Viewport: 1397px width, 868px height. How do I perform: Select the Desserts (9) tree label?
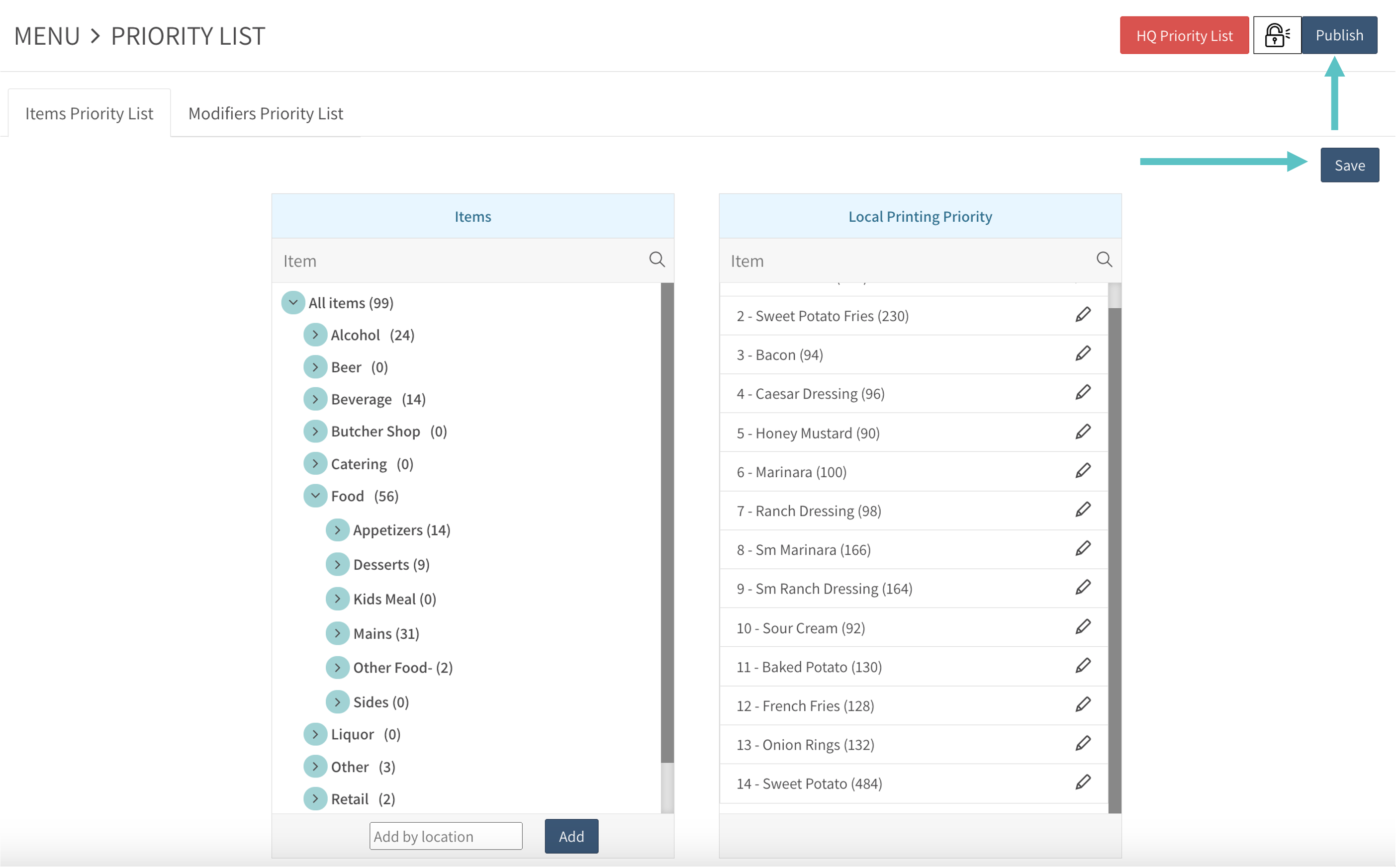click(391, 565)
